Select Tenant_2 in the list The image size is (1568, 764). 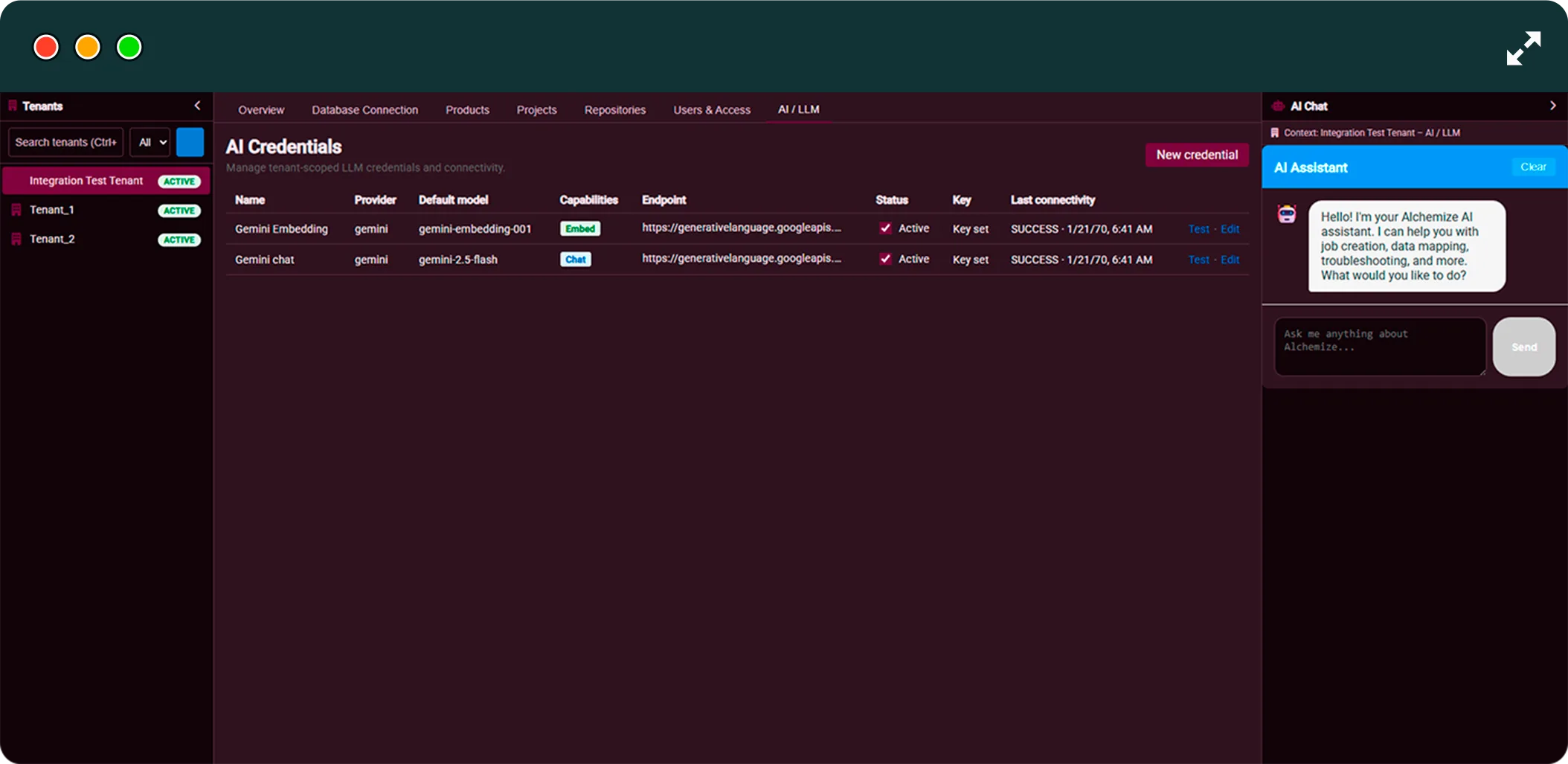pyautogui.click(x=106, y=239)
